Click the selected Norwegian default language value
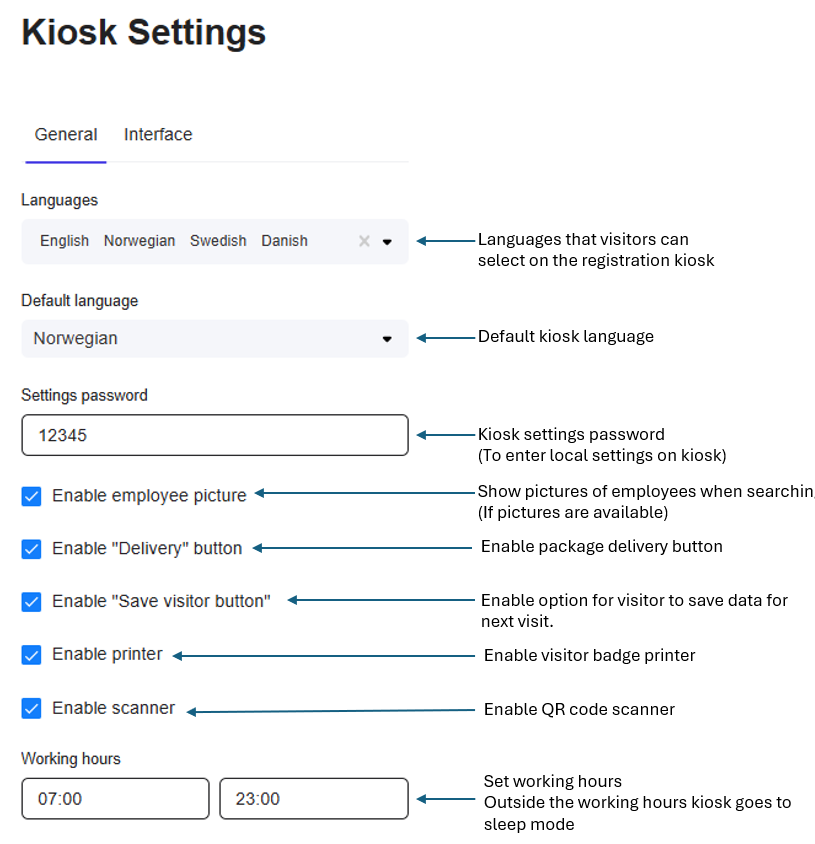815x844 pixels. click(76, 339)
